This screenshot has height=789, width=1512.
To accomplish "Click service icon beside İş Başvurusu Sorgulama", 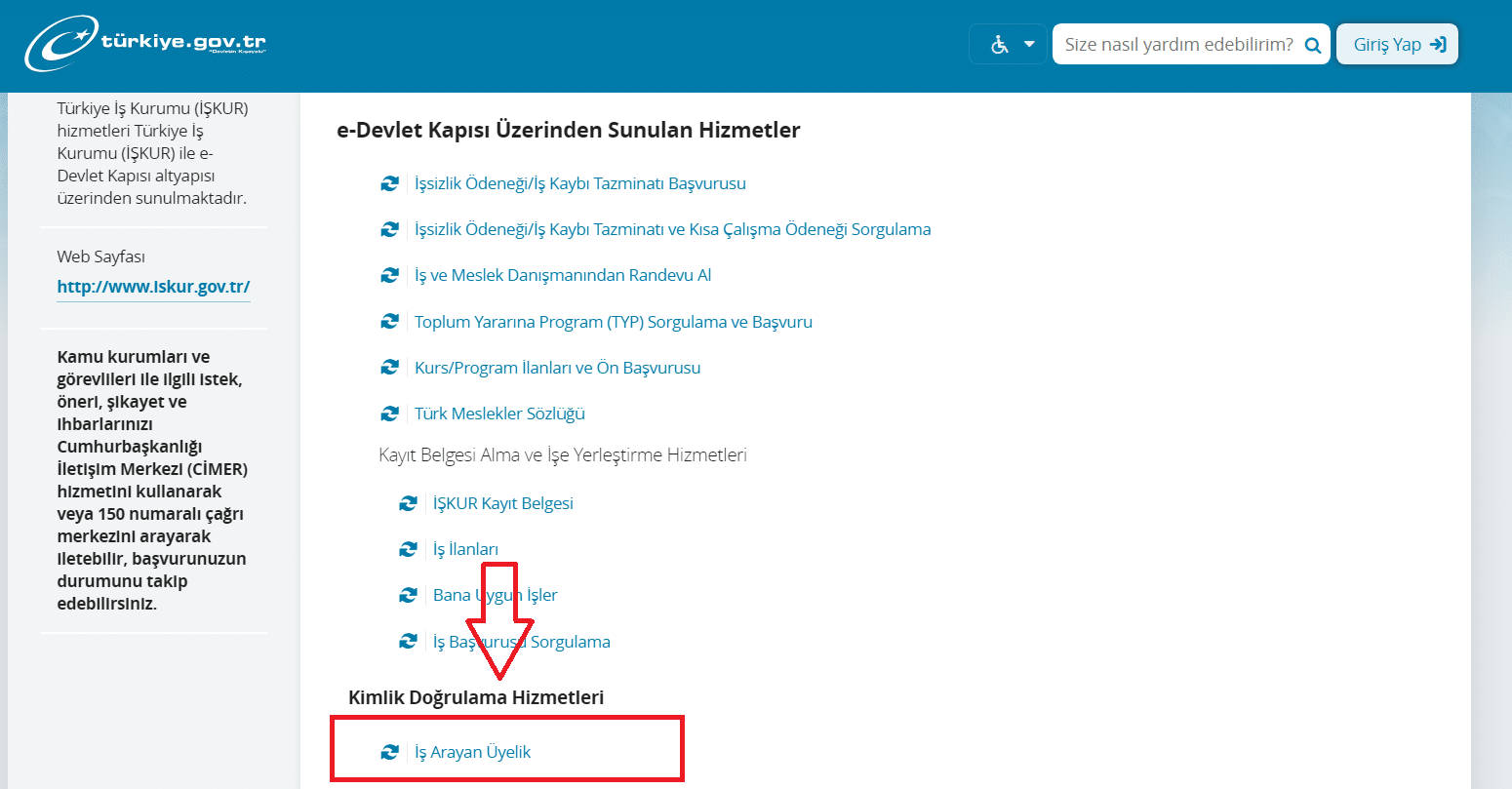I will click(x=409, y=641).
